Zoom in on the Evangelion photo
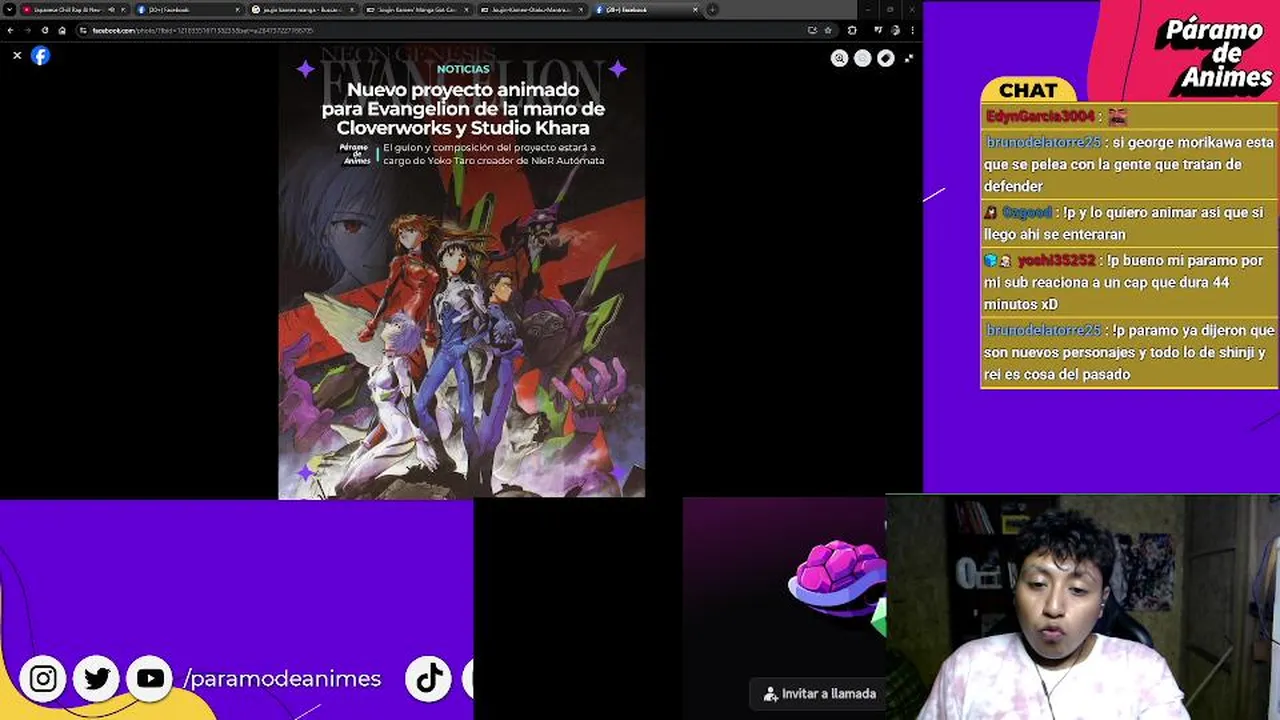The width and height of the screenshot is (1280, 720). point(839,58)
